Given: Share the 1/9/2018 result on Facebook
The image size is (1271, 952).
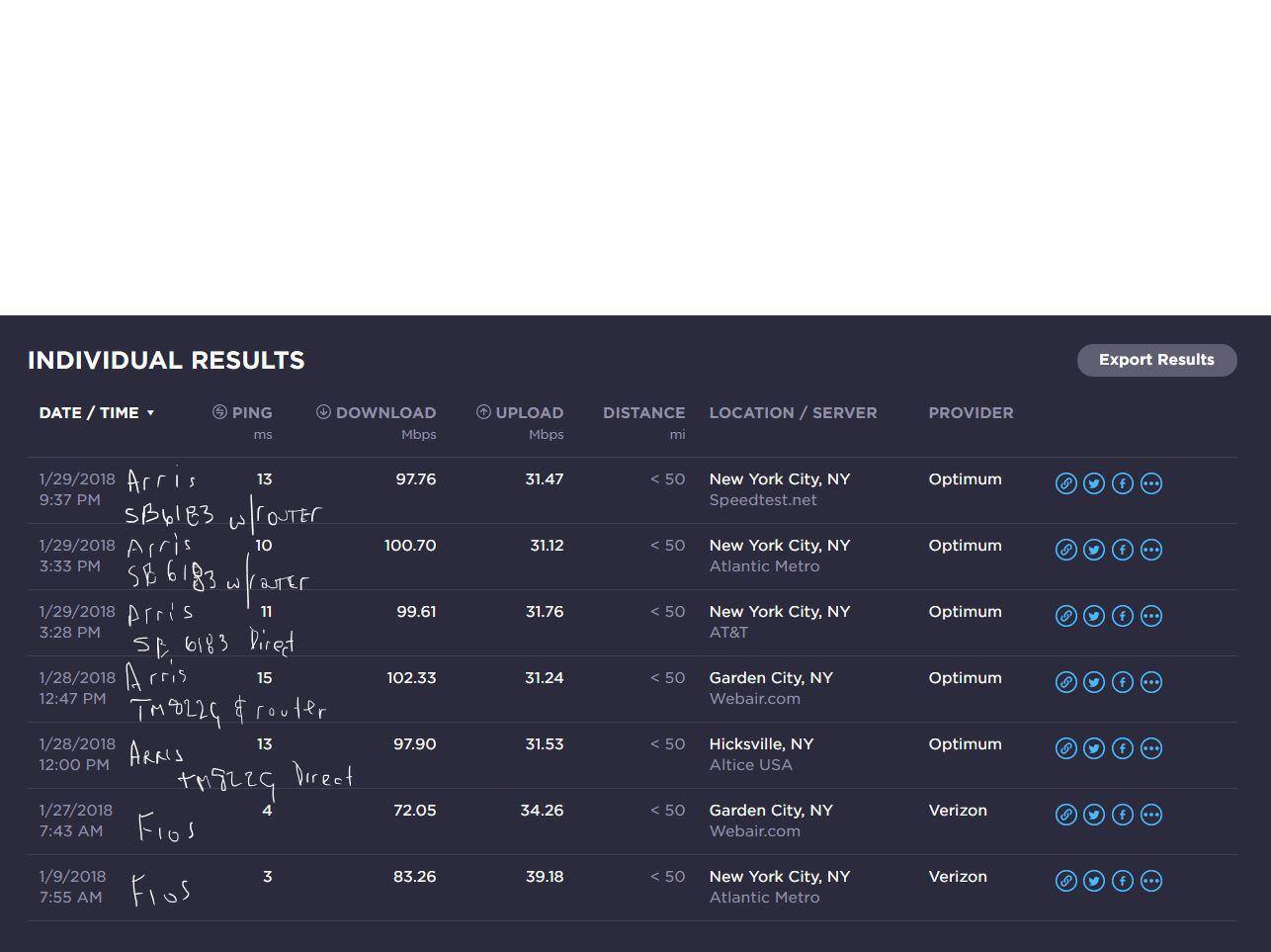Looking at the screenshot, I should [1123, 881].
